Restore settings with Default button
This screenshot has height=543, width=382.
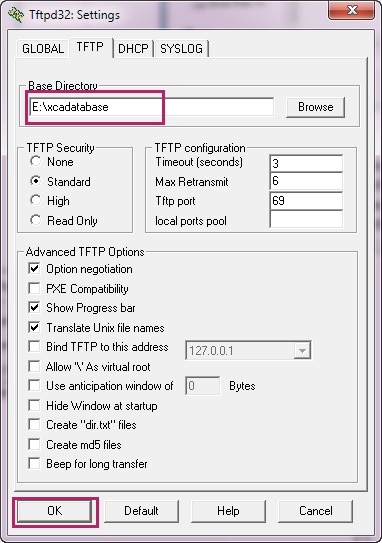point(141,511)
